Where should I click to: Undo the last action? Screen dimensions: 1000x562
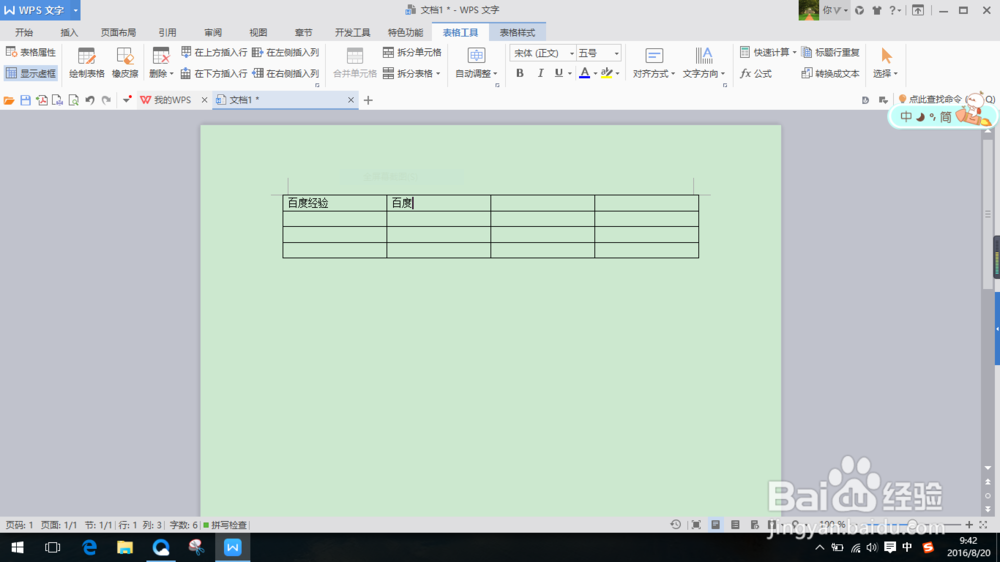point(90,100)
